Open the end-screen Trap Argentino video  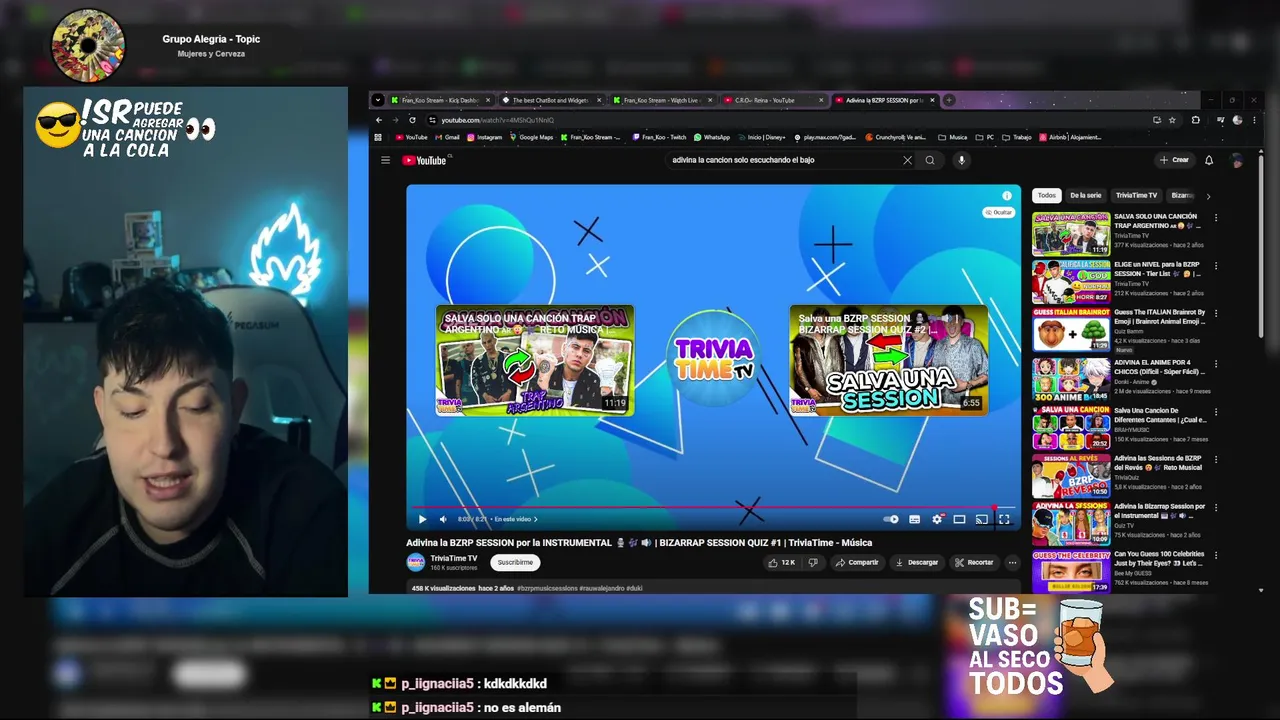point(534,360)
